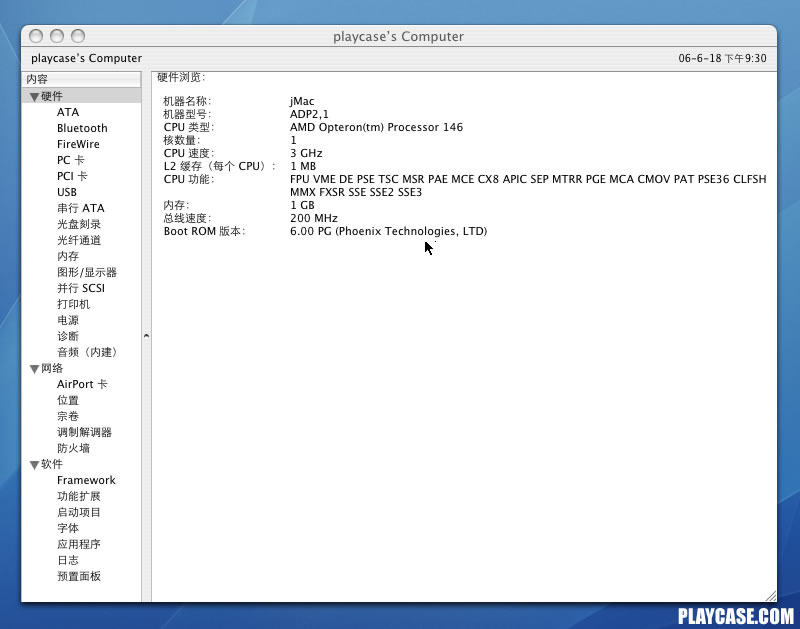Select the 网络 network category row
Screen dimensions: 800x629
tap(82, 368)
